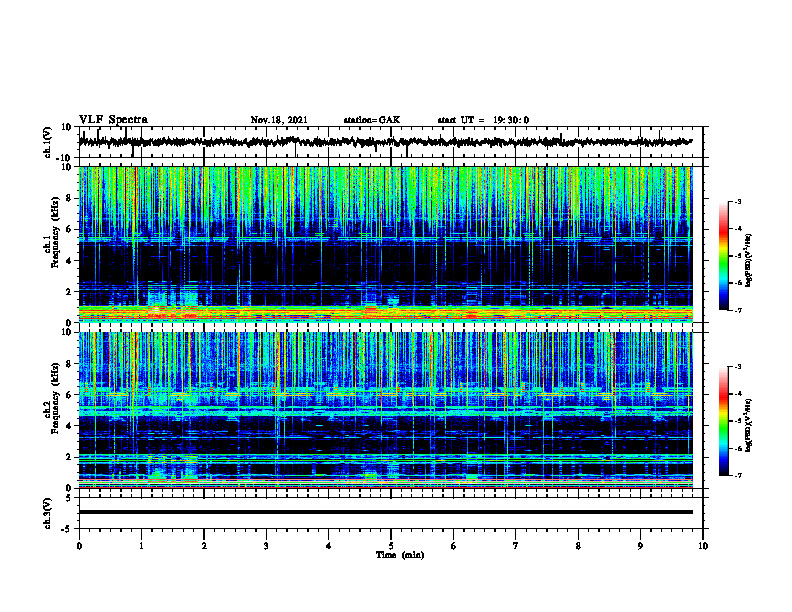Click the ch.1 voltage waveform trace

coord(385,142)
